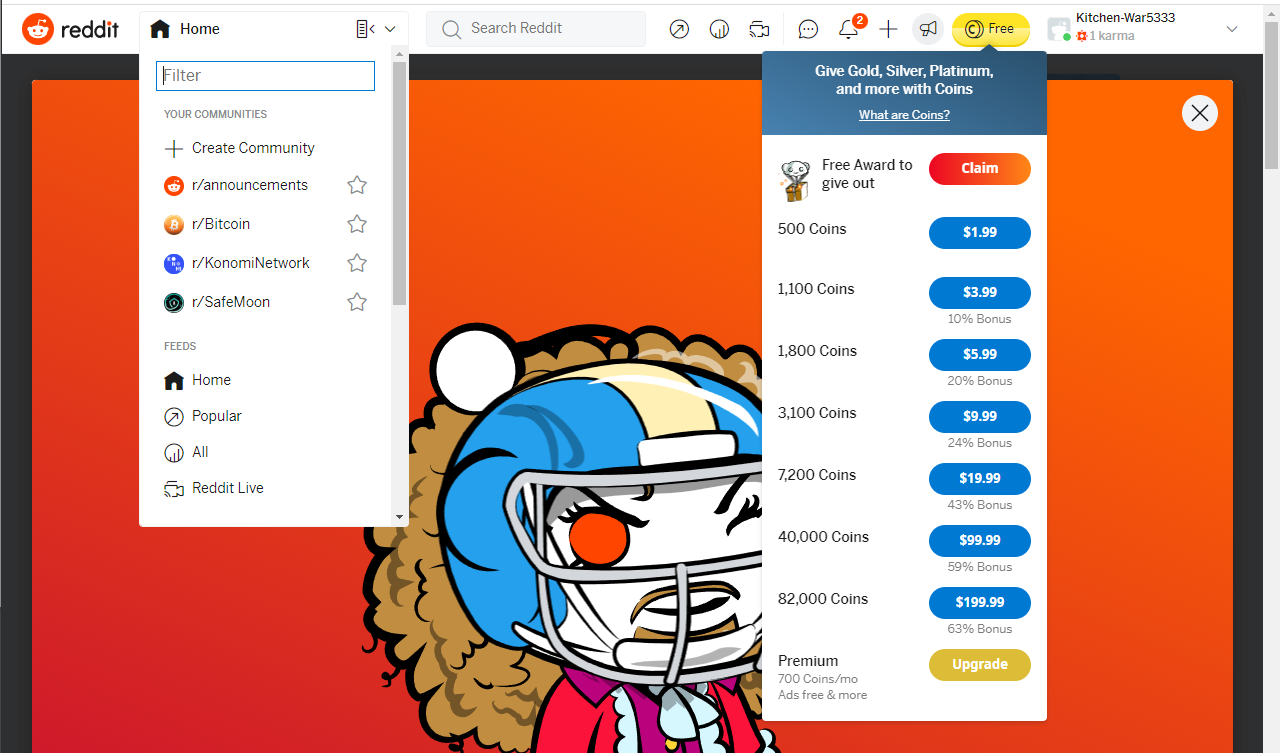Favorite r/Bitcoin with its star
This screenshot has width=1280, height=753.
357,224
